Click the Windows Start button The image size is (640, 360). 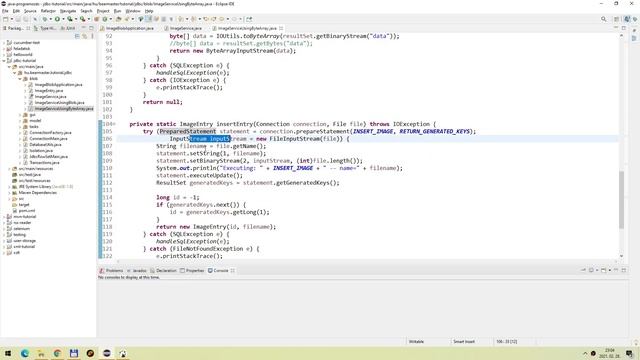[8, 353]
